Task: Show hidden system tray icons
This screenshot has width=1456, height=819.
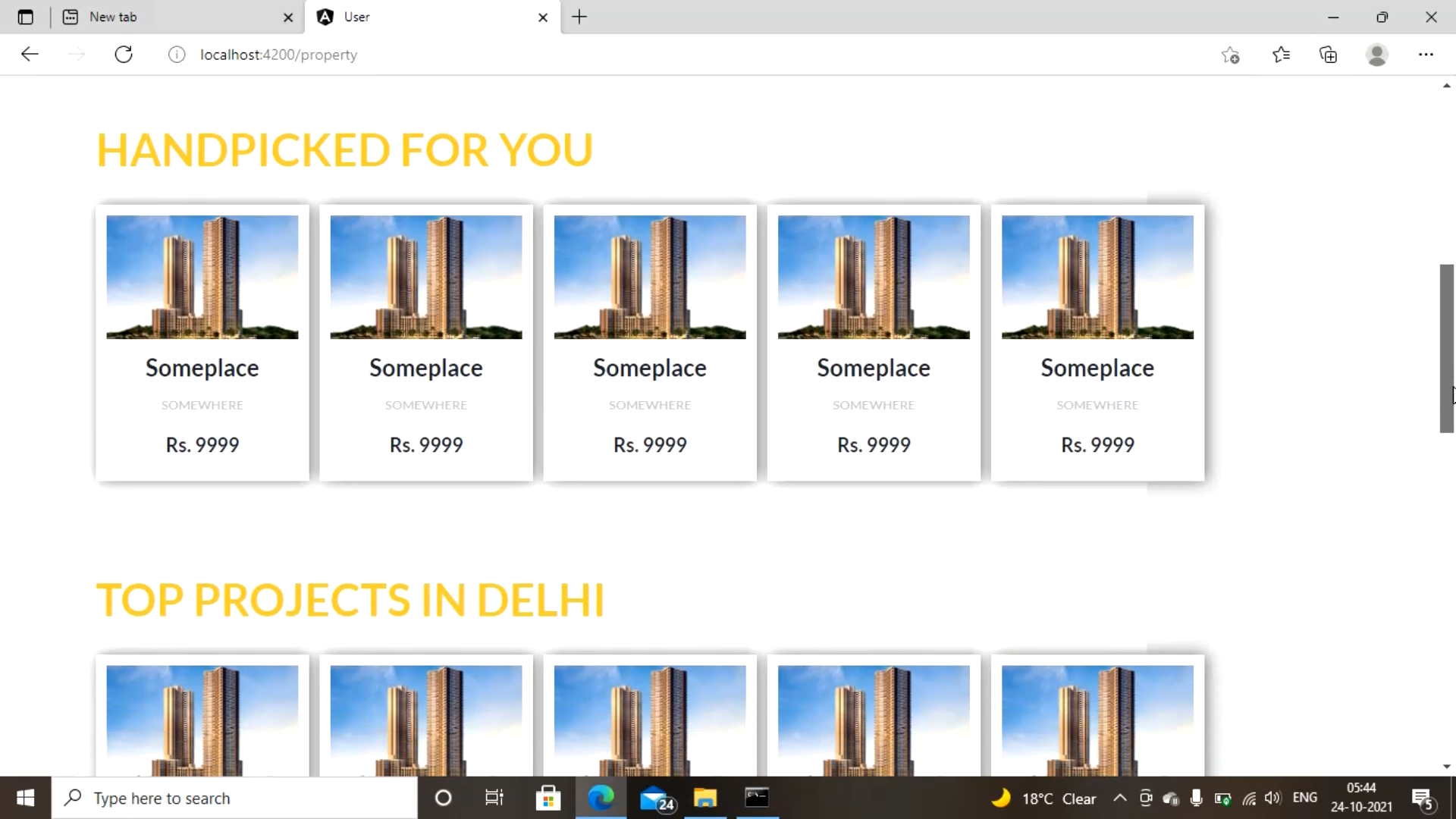Action: (x=1119, y=798)
